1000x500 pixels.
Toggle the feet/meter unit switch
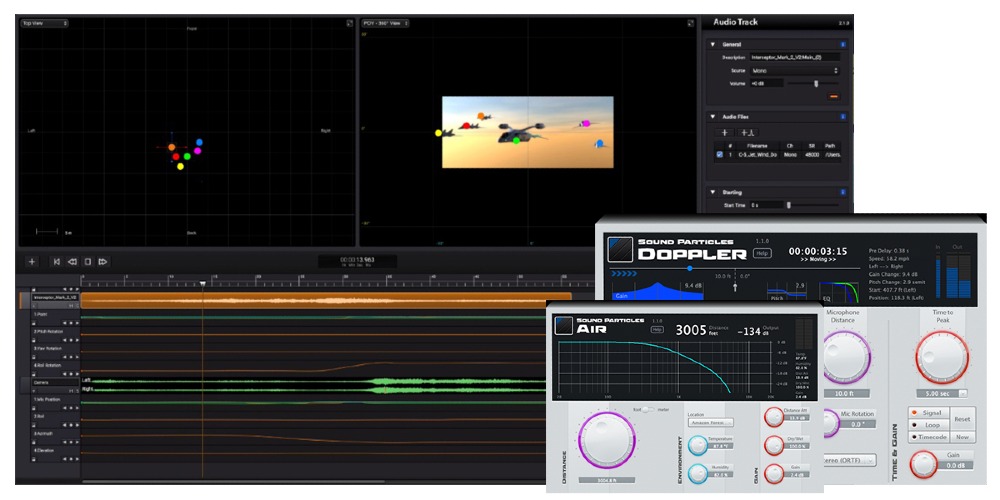pyautogui.click(x=646, y=409)
